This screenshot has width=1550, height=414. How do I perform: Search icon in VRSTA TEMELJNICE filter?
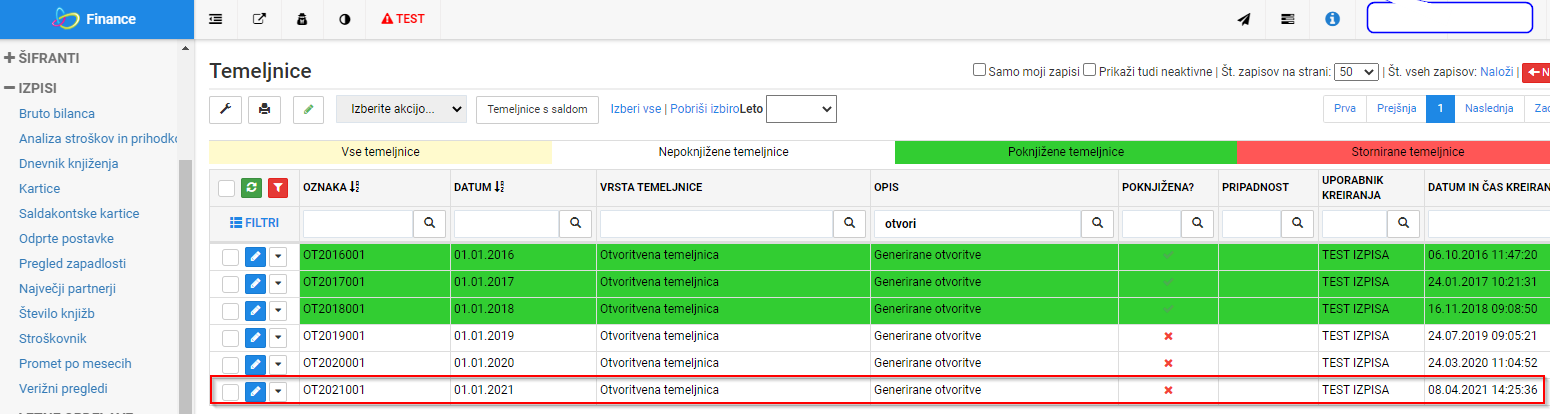point(850,224)
